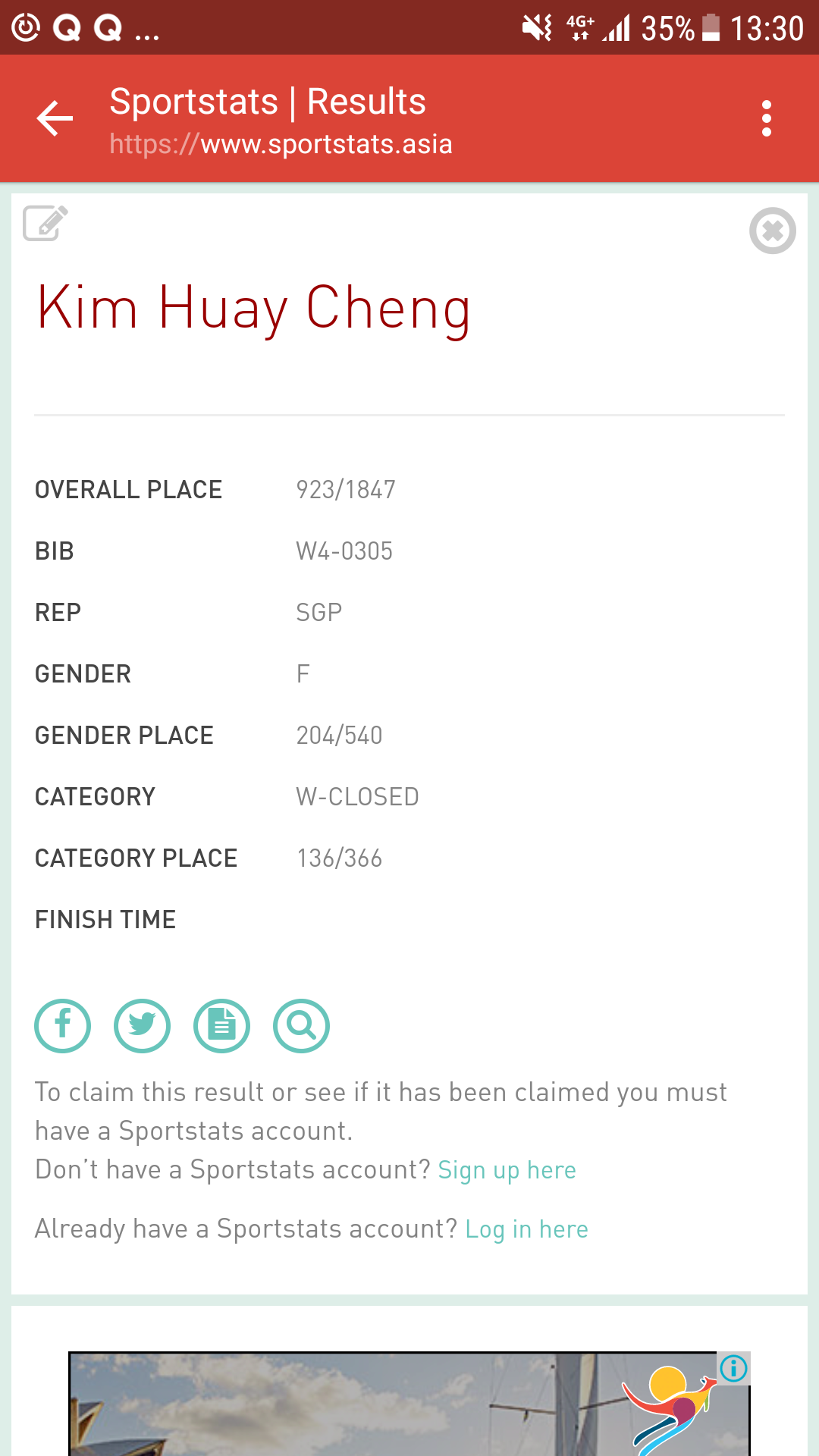Click the Log in here link
This screenshot has width=819, height=1456.
click(x=526, y=1229)
